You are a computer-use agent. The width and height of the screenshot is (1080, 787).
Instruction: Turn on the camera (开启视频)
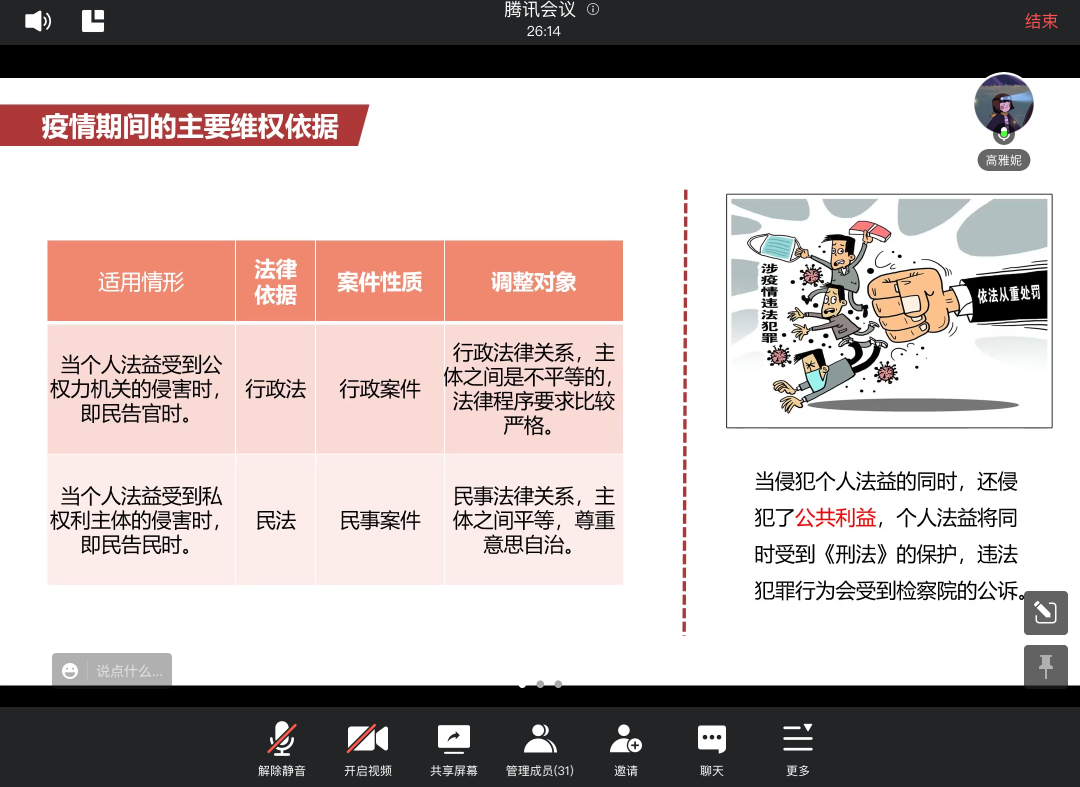click(367, 741)
